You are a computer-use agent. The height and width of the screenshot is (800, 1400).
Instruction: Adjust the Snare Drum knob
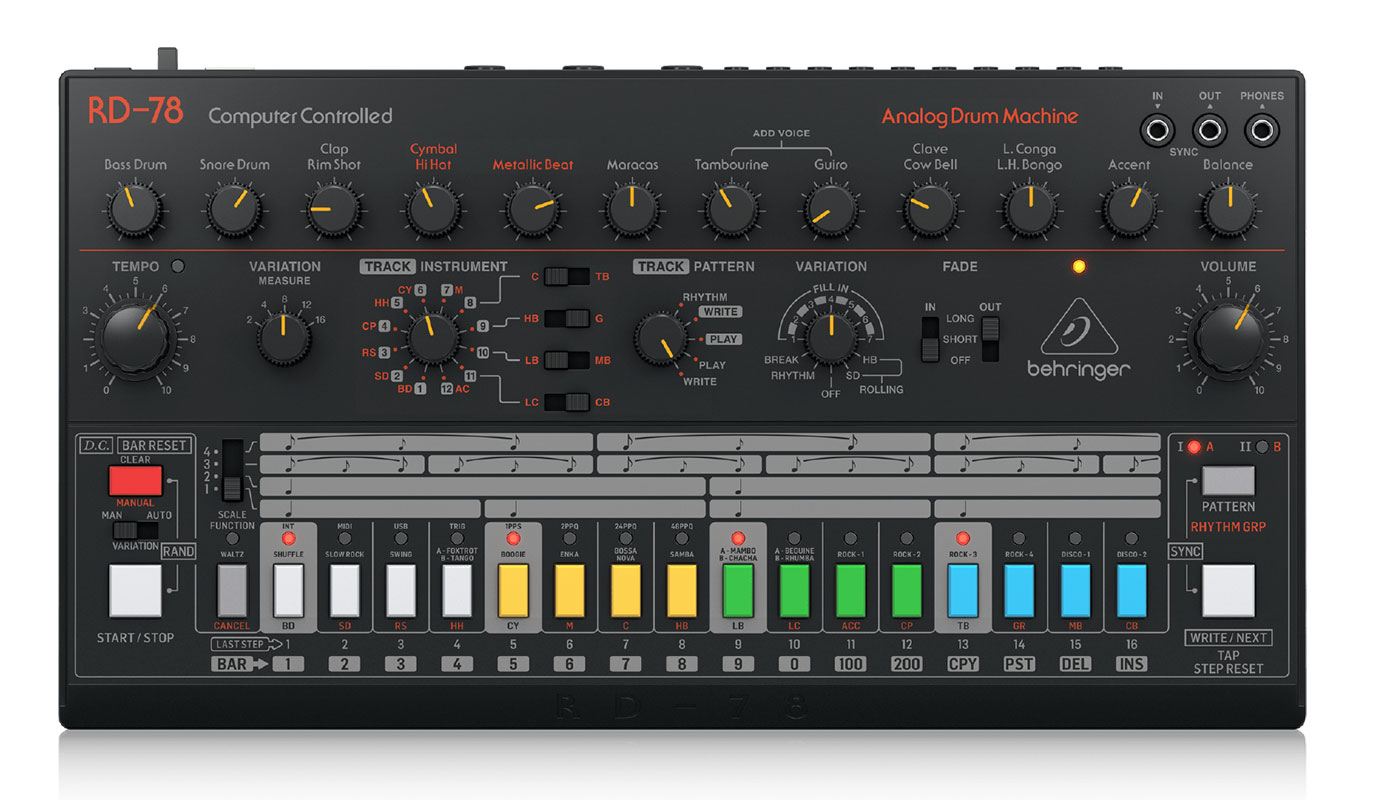tap(234, 210)
